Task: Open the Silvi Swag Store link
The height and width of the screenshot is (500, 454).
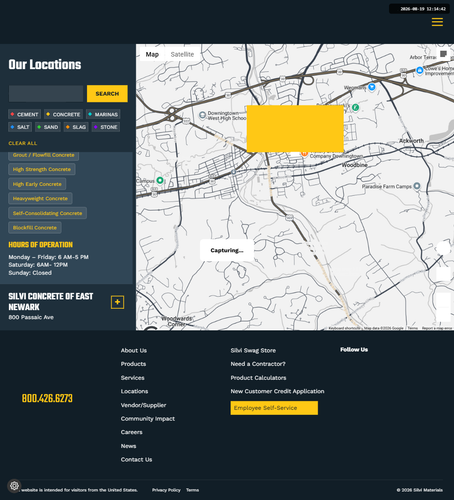Action: [253, 350]
